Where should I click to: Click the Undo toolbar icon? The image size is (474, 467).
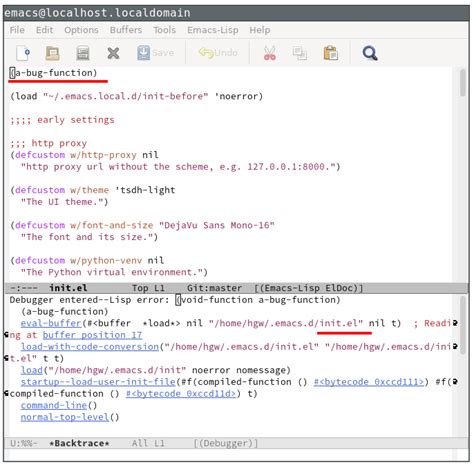[x=218, y=53]
